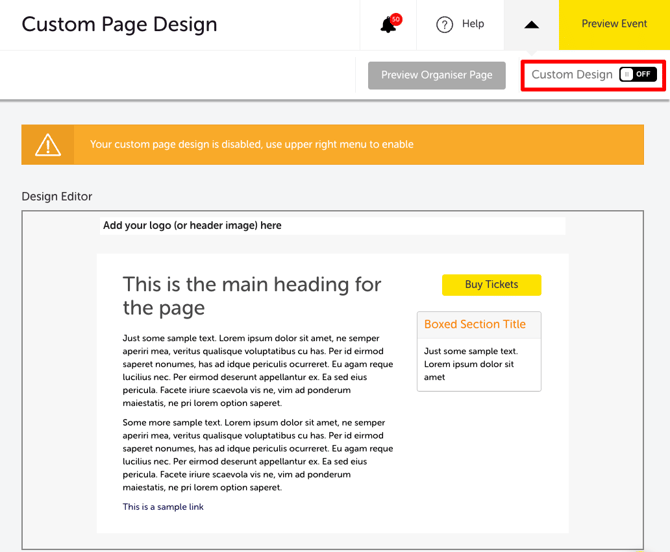This screenshot has width=670, height=552.
Task: Open the 'This is a sample link'
Action: click(163, 507)
